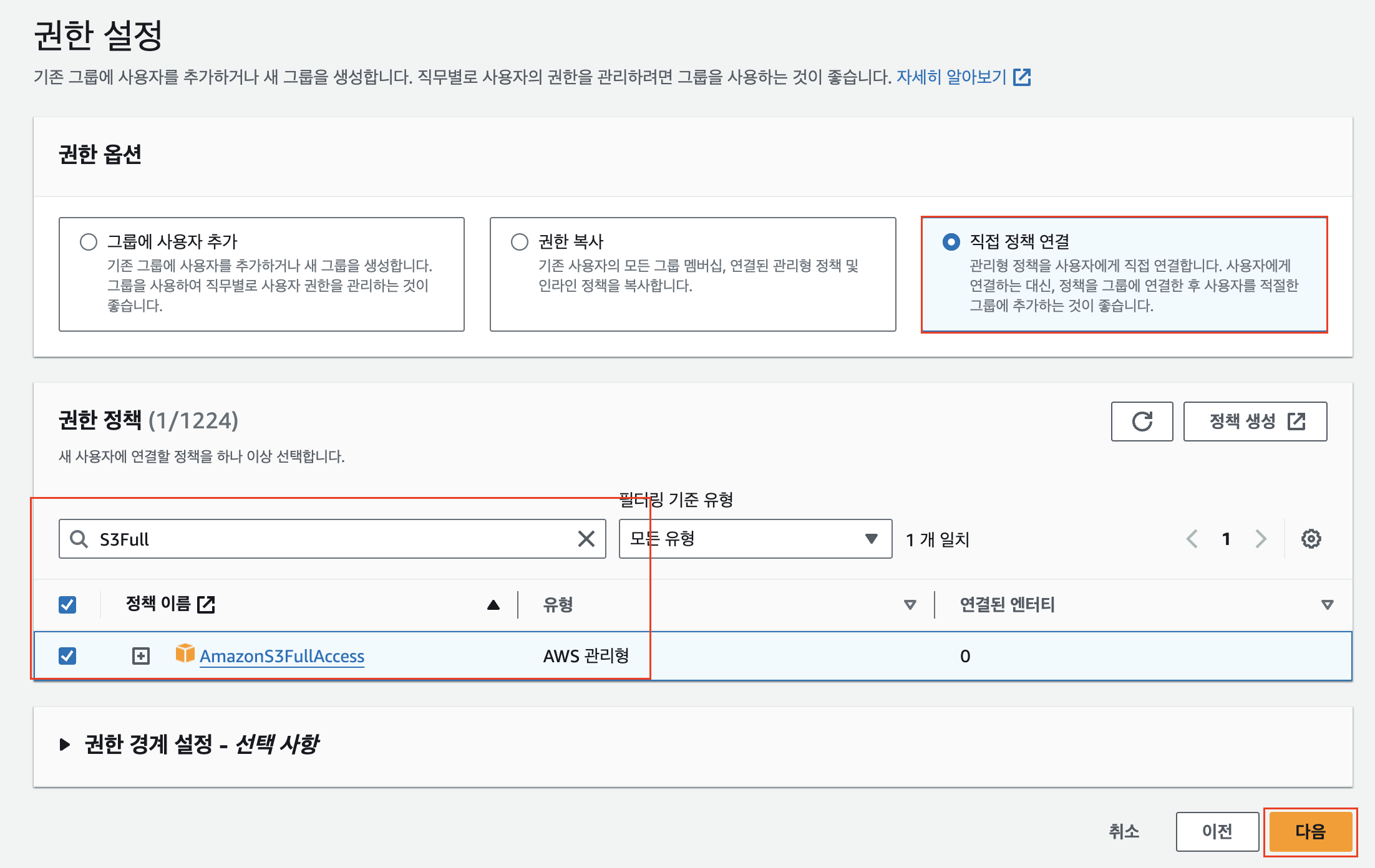This screenshot has width=1375, height=868.
Task: Go to next page with right chevron
Action: 1261,539
